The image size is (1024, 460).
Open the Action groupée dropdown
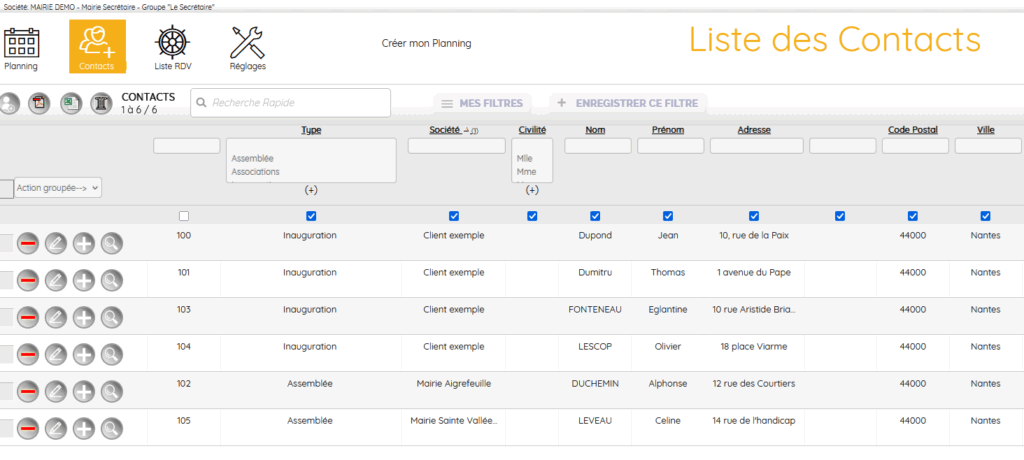click(x=57, y=188)
